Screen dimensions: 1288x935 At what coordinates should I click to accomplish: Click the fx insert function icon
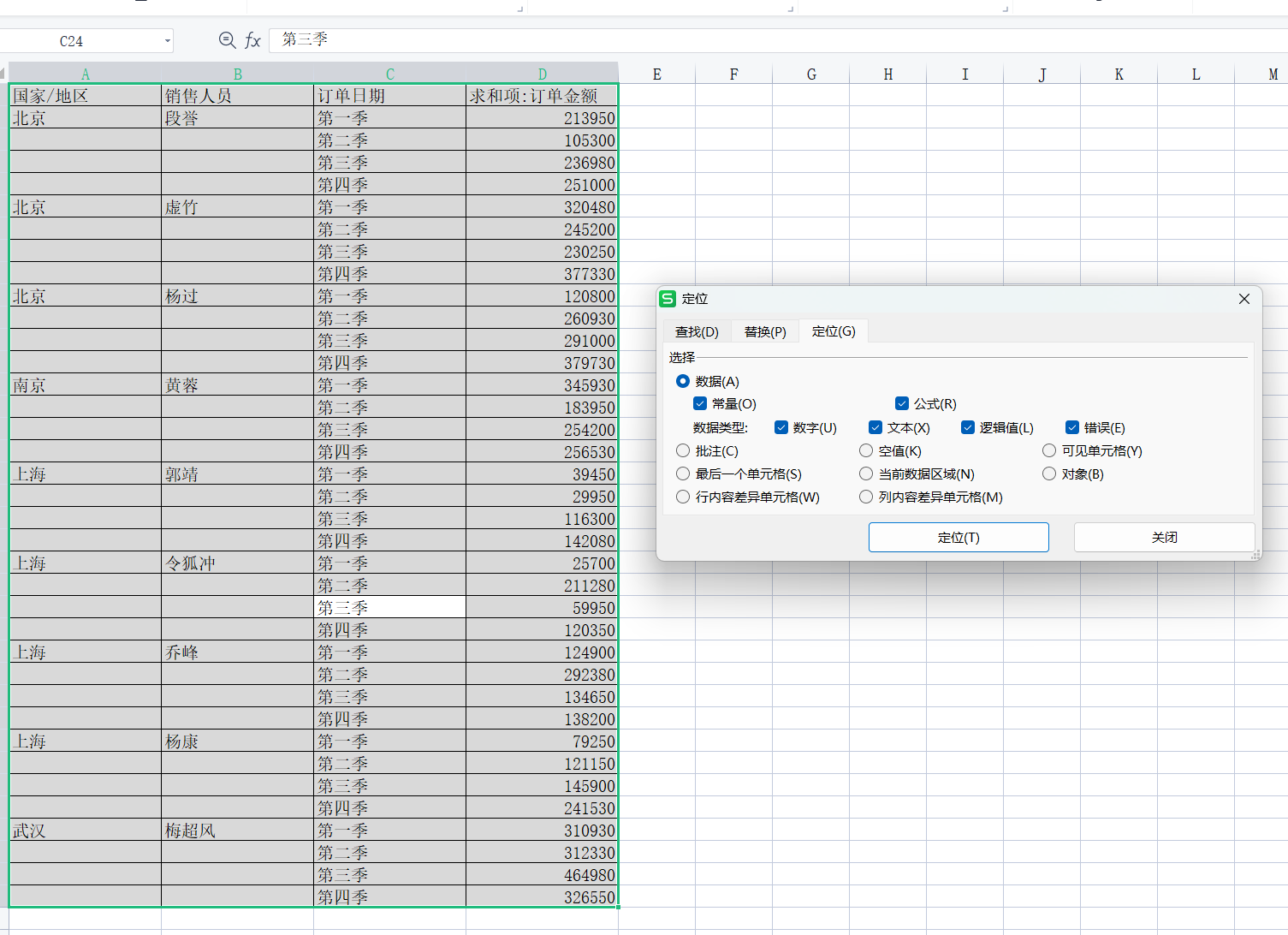click(252, 40)
